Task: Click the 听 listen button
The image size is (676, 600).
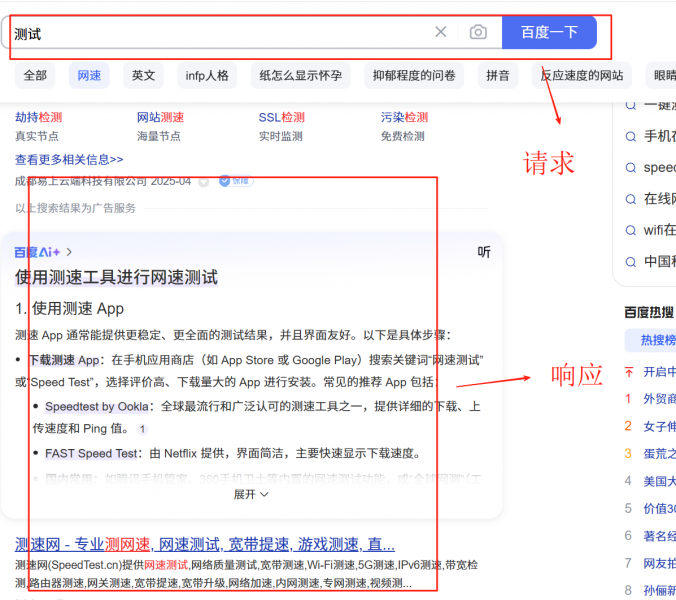Action: 484,252
